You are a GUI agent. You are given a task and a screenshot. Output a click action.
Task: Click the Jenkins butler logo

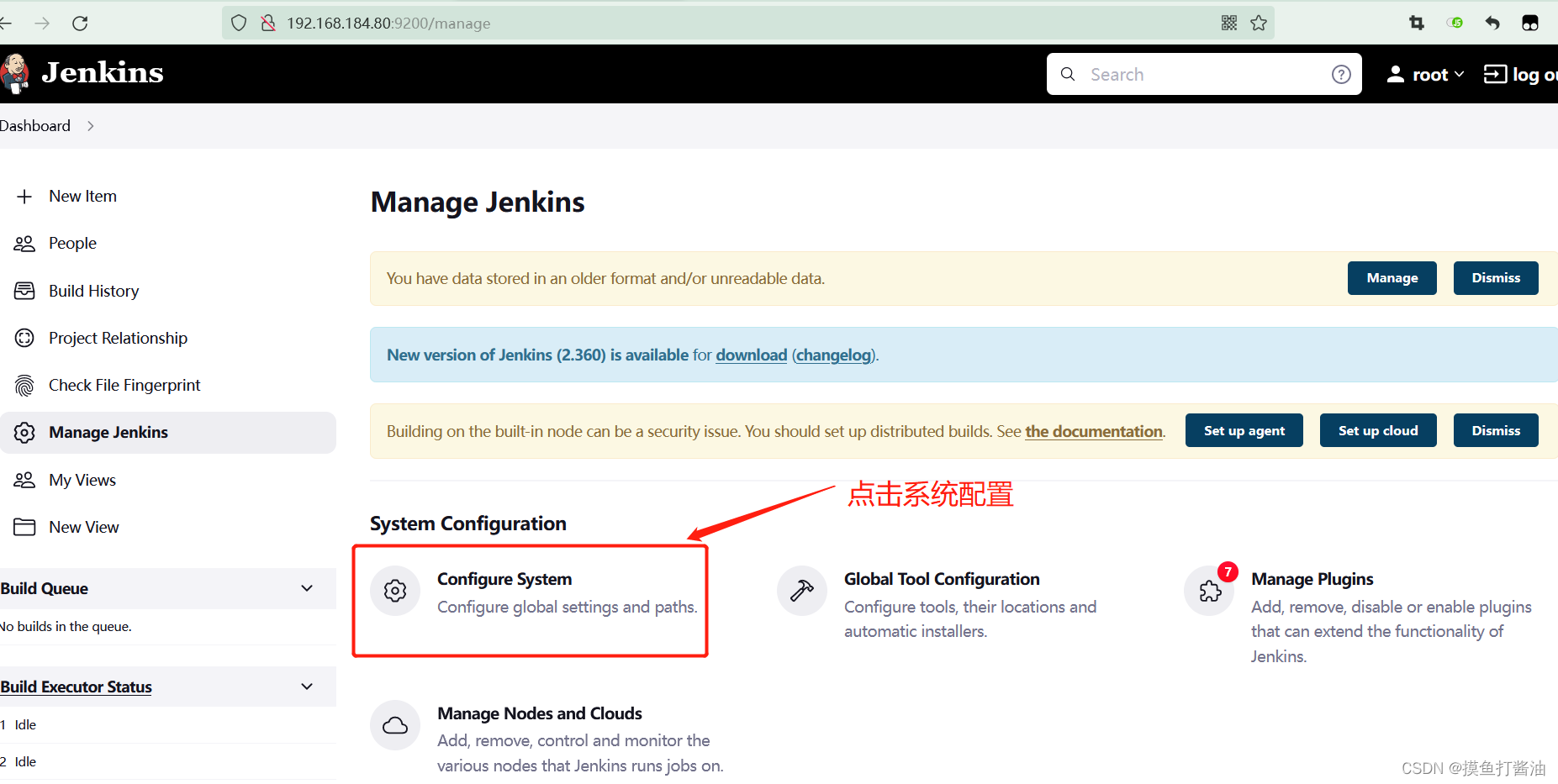pos(14,74)
